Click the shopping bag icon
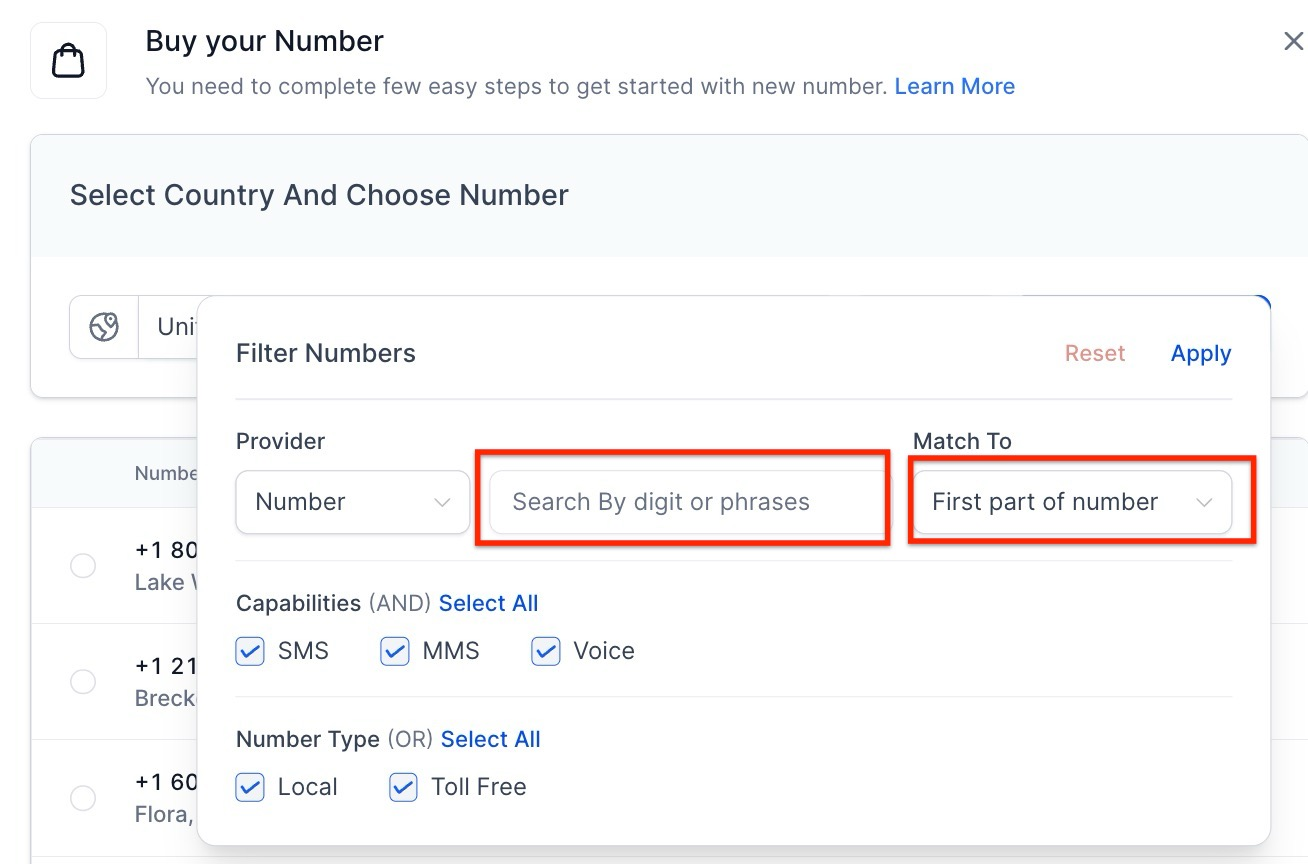The image size is (1308, 864). pos(68,61)
